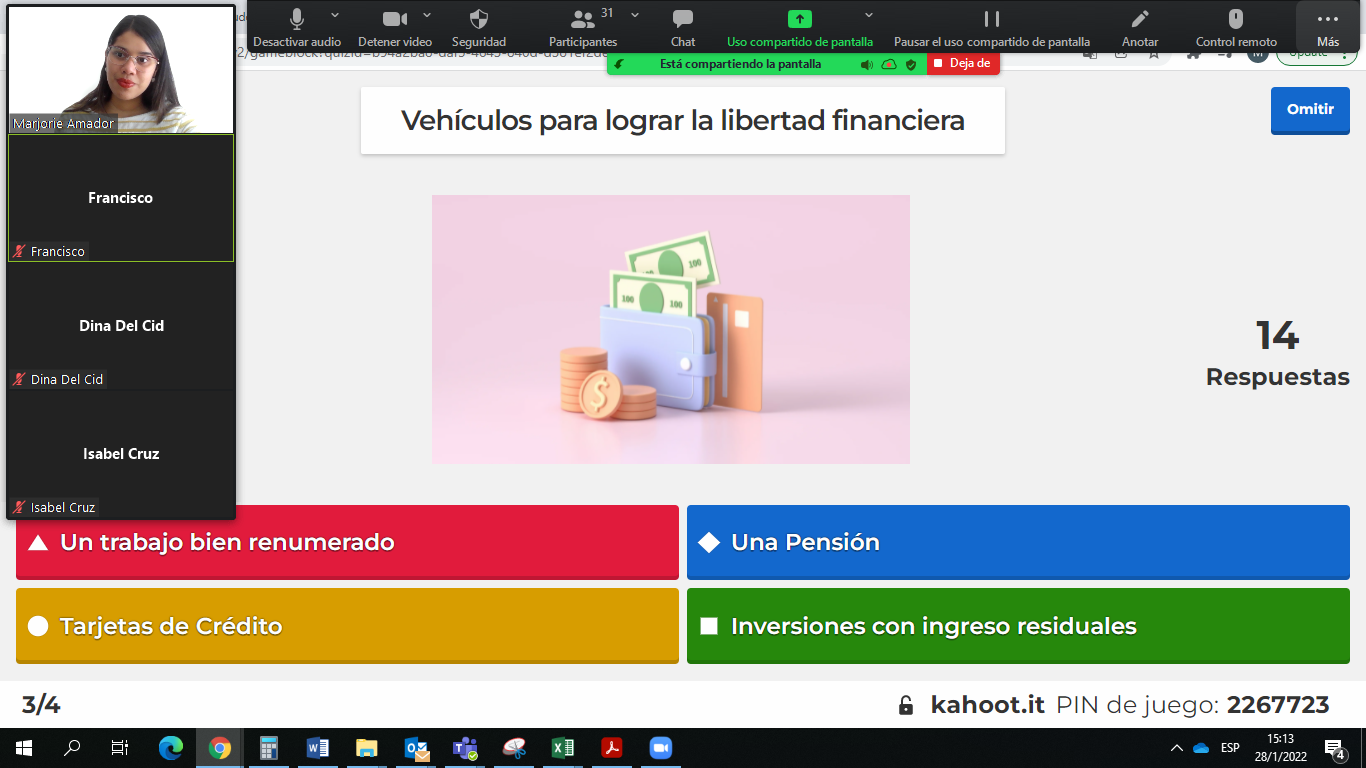Select the yellow Tarjetas de Crédito answer
The height and width of the screenshot is (768, 1366).
[347, 626]
